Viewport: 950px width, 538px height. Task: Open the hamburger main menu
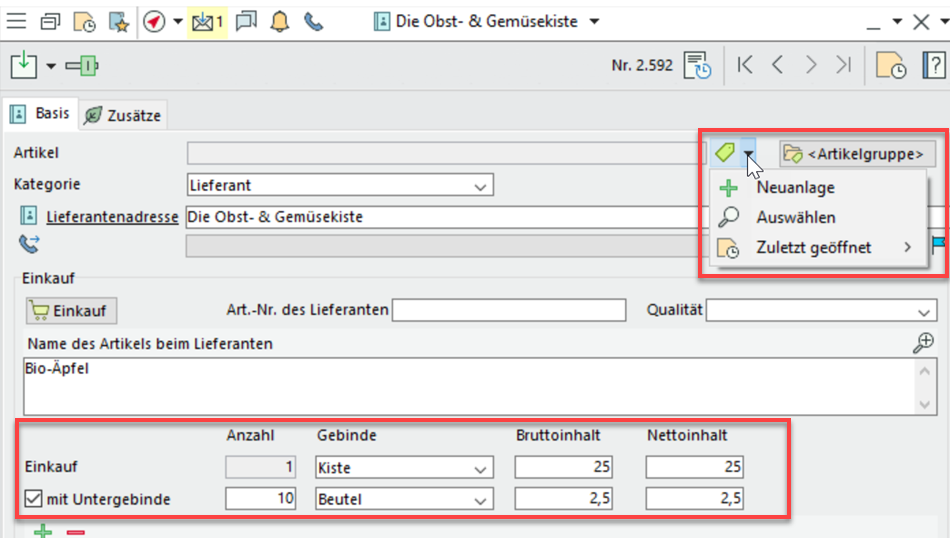pos(17,21)
